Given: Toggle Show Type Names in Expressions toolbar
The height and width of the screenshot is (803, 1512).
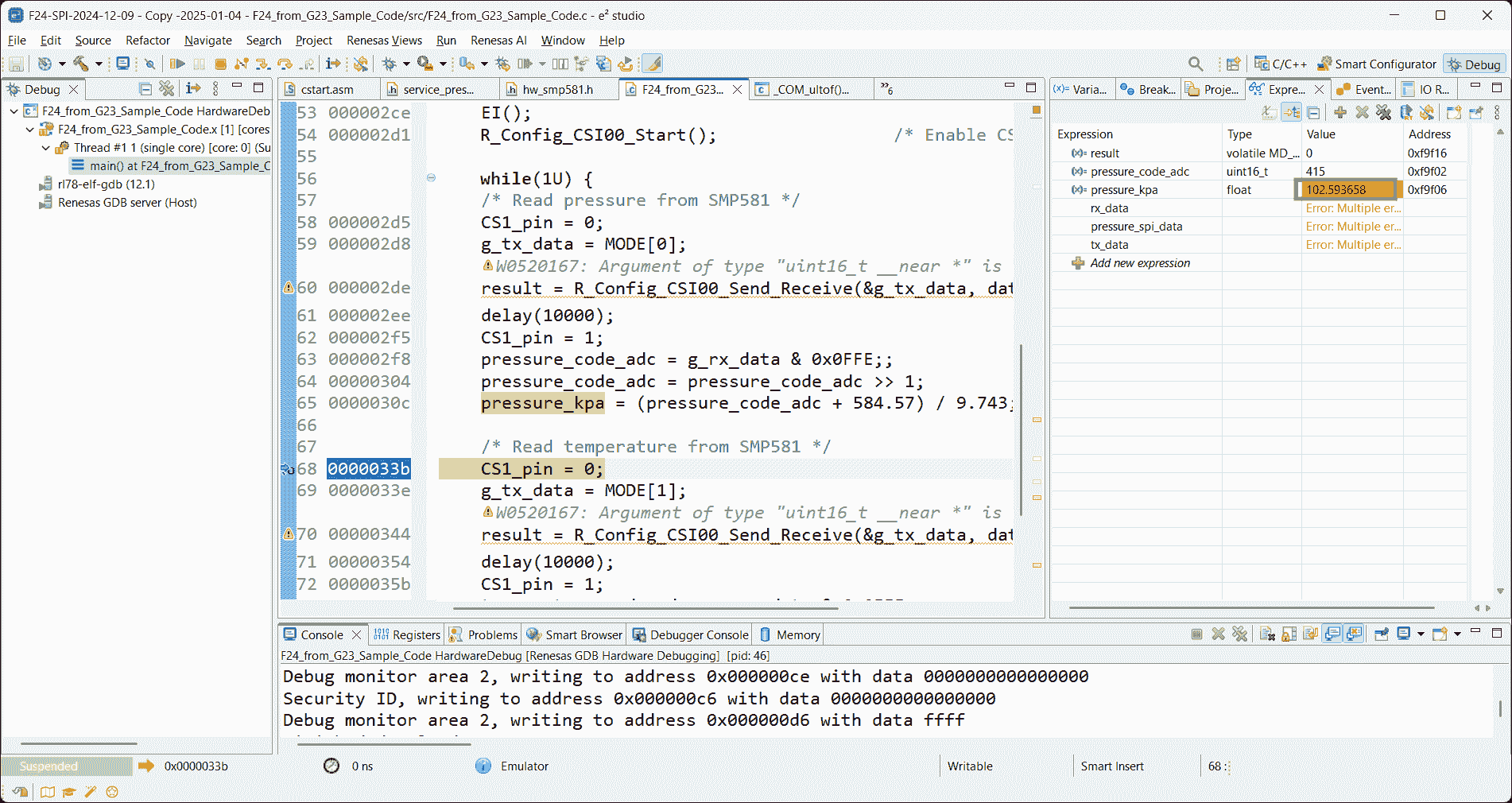Looking at the screenshot, I should (x=1270, y=112).
